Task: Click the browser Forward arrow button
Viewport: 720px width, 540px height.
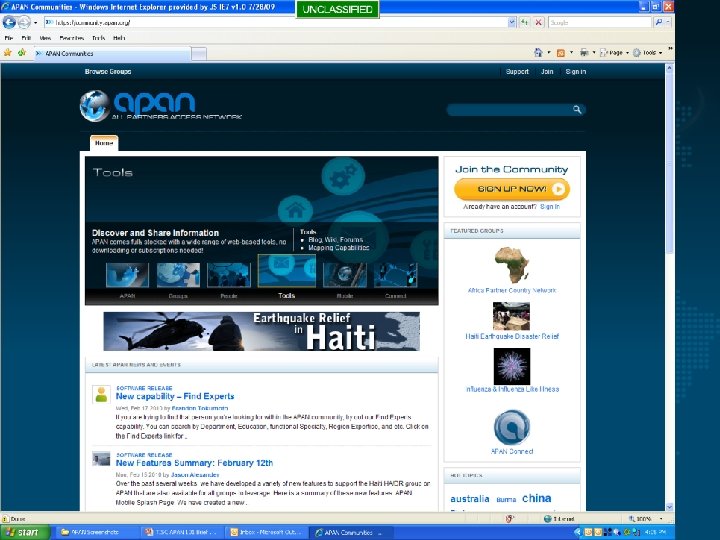Action: point(24,22)
